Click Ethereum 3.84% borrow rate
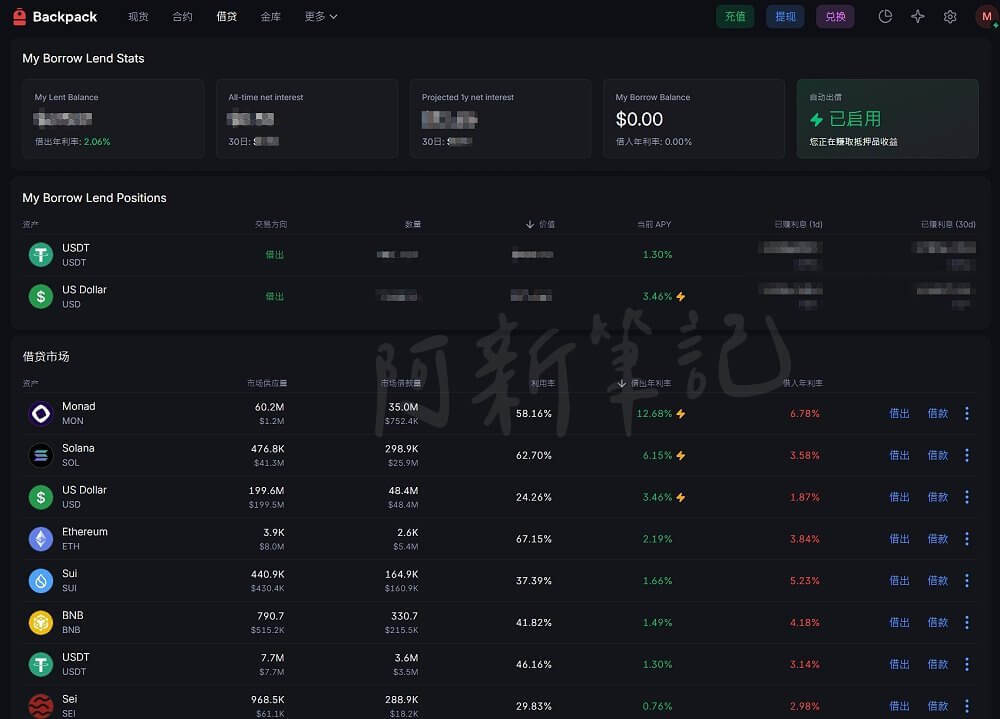This screenshot has height=719, width=1000. [805, 539]
